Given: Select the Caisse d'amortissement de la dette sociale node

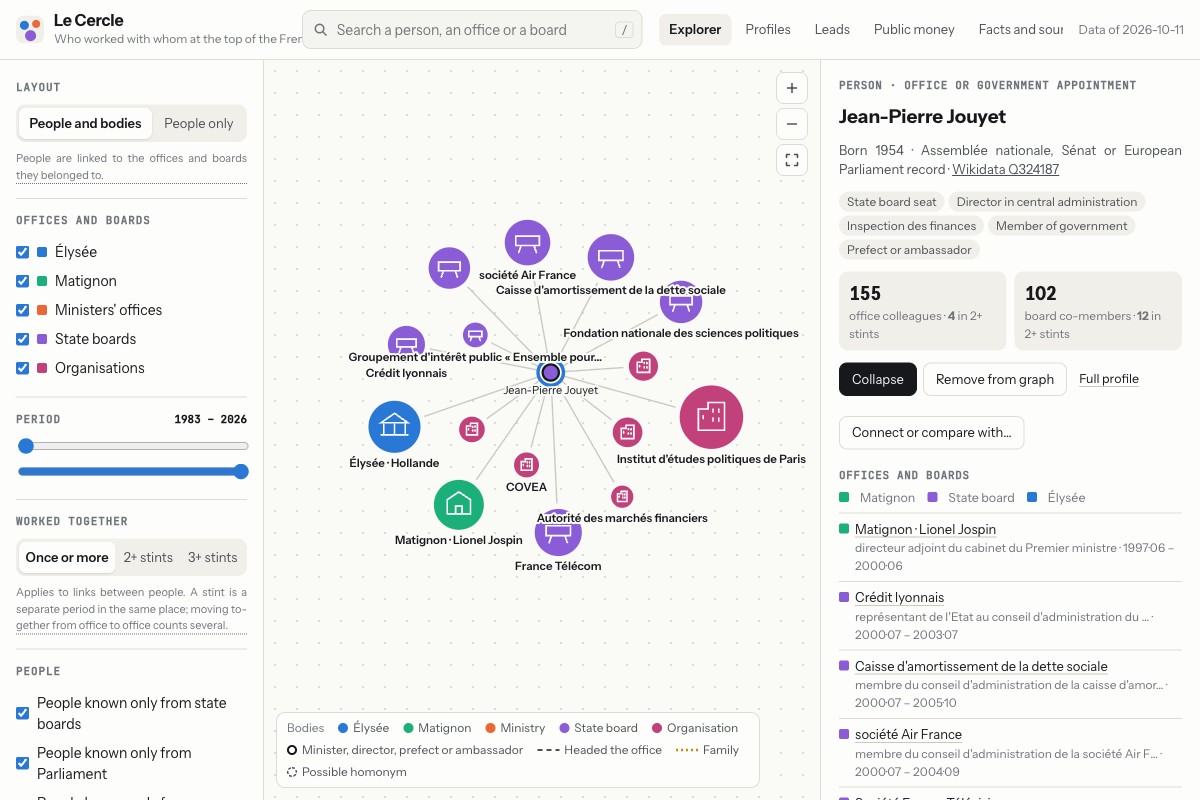Looking at the screenshot, I should click(611, 258).
